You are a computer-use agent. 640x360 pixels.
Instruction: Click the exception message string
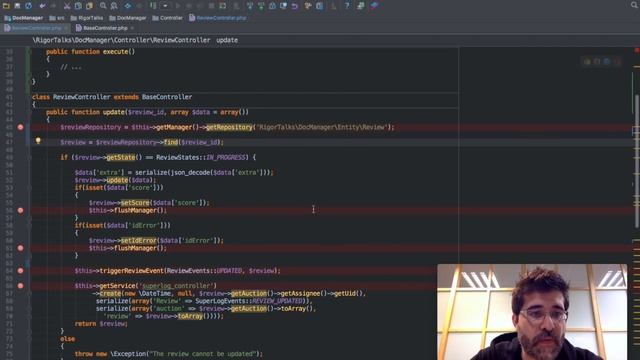coord(204,354)
